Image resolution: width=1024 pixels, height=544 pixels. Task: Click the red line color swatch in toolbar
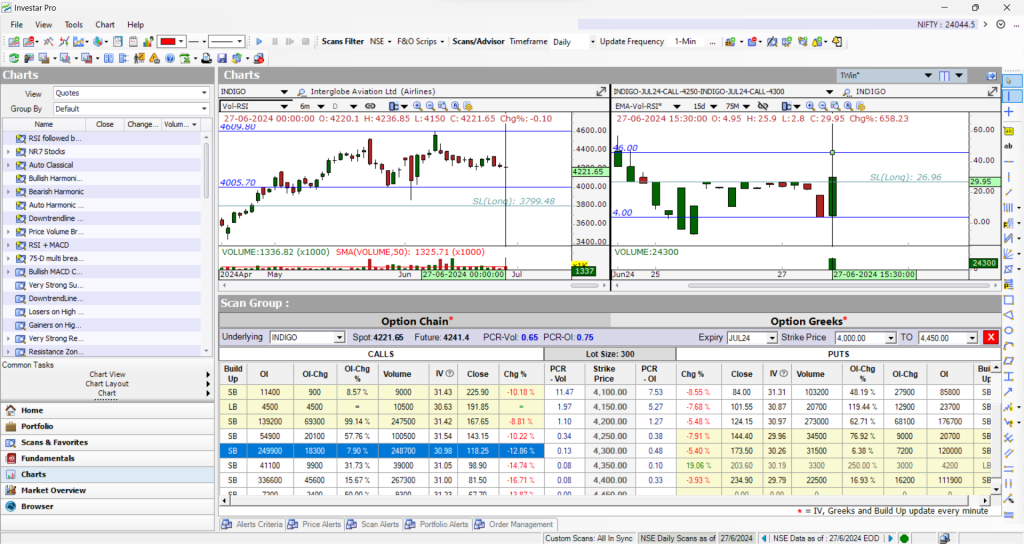(168, 41)
